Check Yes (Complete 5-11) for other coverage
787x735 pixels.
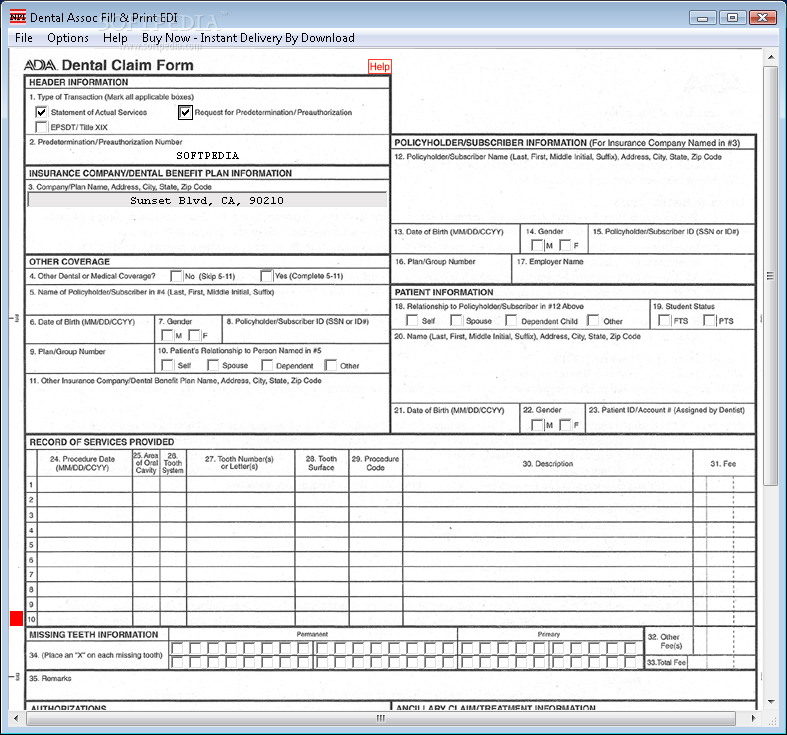coord(267,276)
